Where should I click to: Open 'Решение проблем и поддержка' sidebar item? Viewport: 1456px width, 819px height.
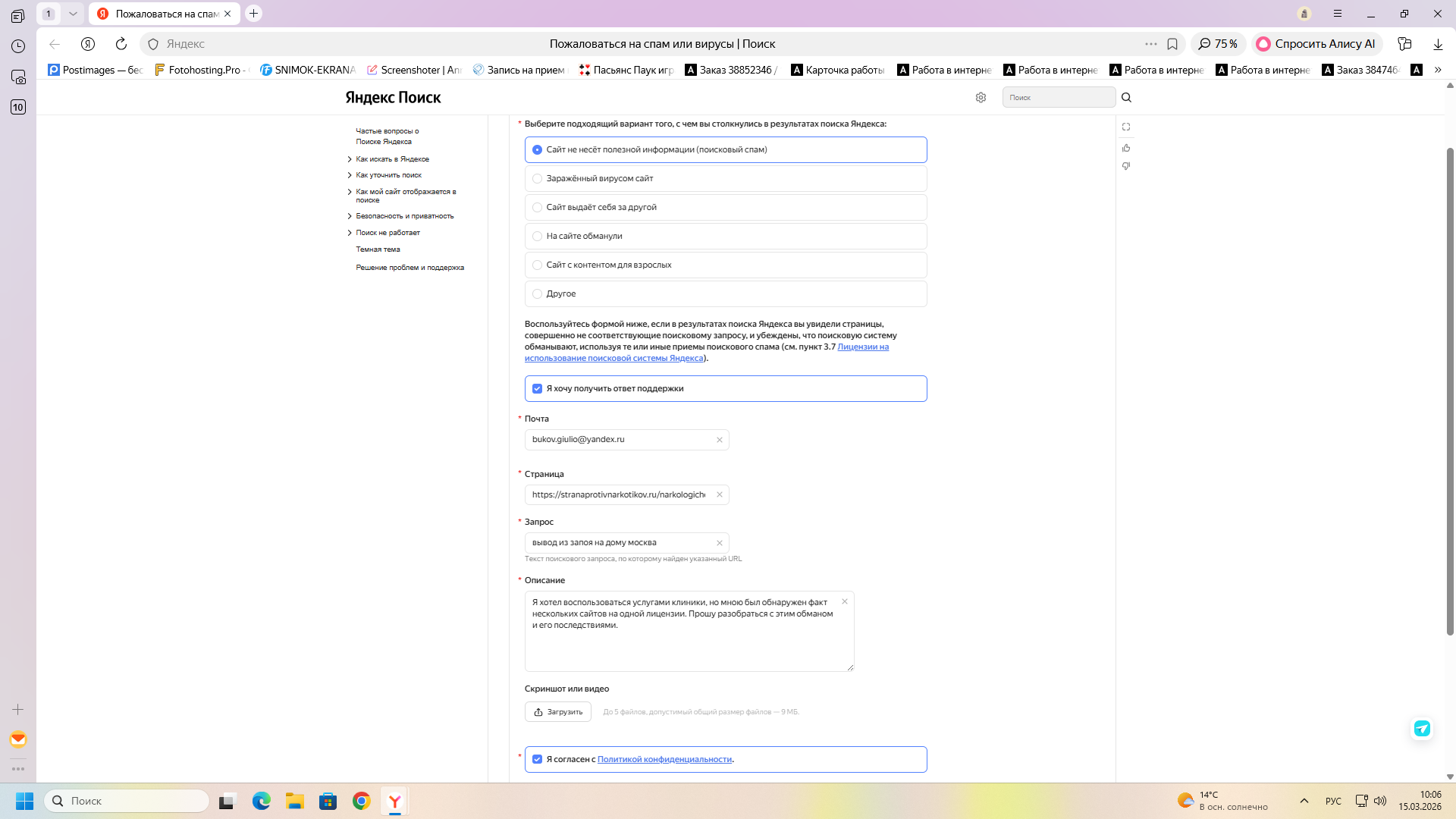[409, 268]
